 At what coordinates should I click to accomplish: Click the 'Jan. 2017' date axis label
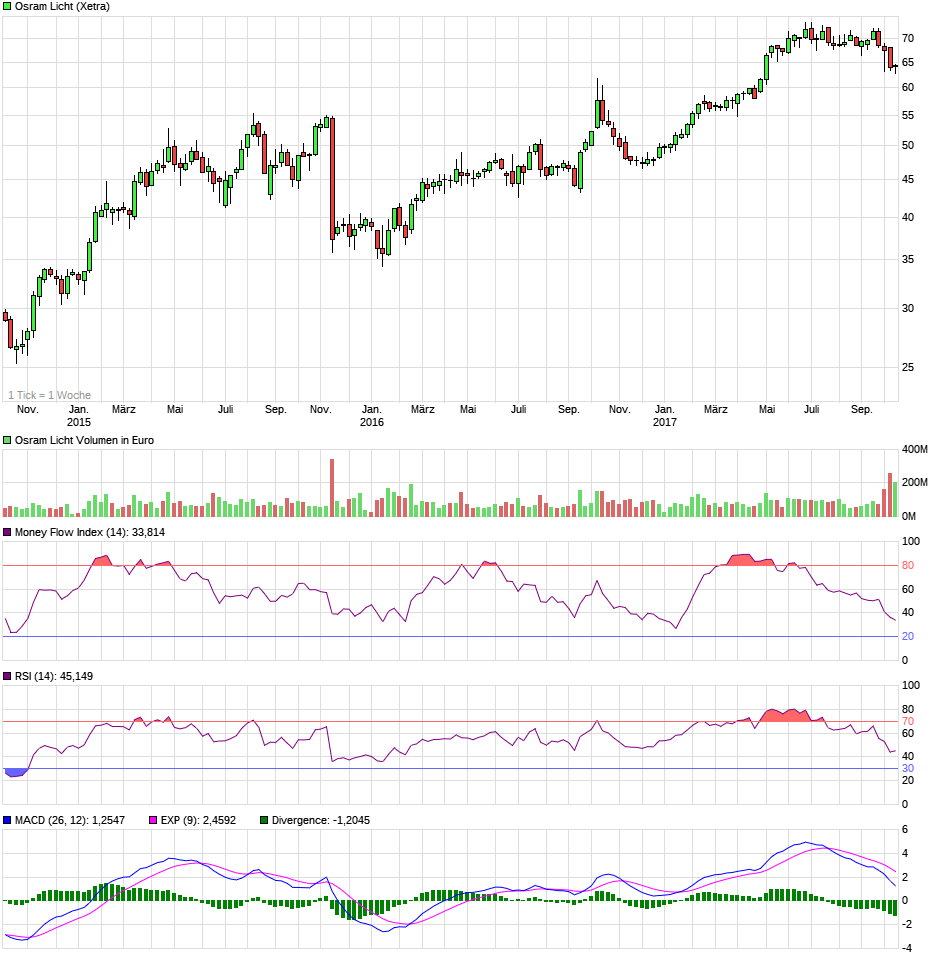pos(665,416)
